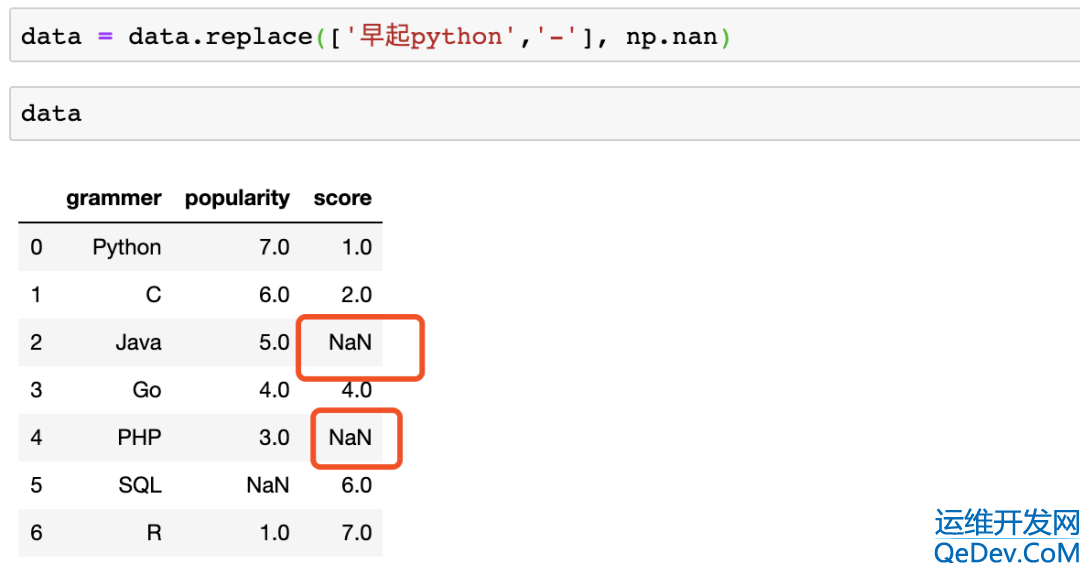Viewport: 1080px width, 564px height.
Task: Place cursor on 'np.nan' in the code
Action: pyautogui.click(x=672, y=36)
